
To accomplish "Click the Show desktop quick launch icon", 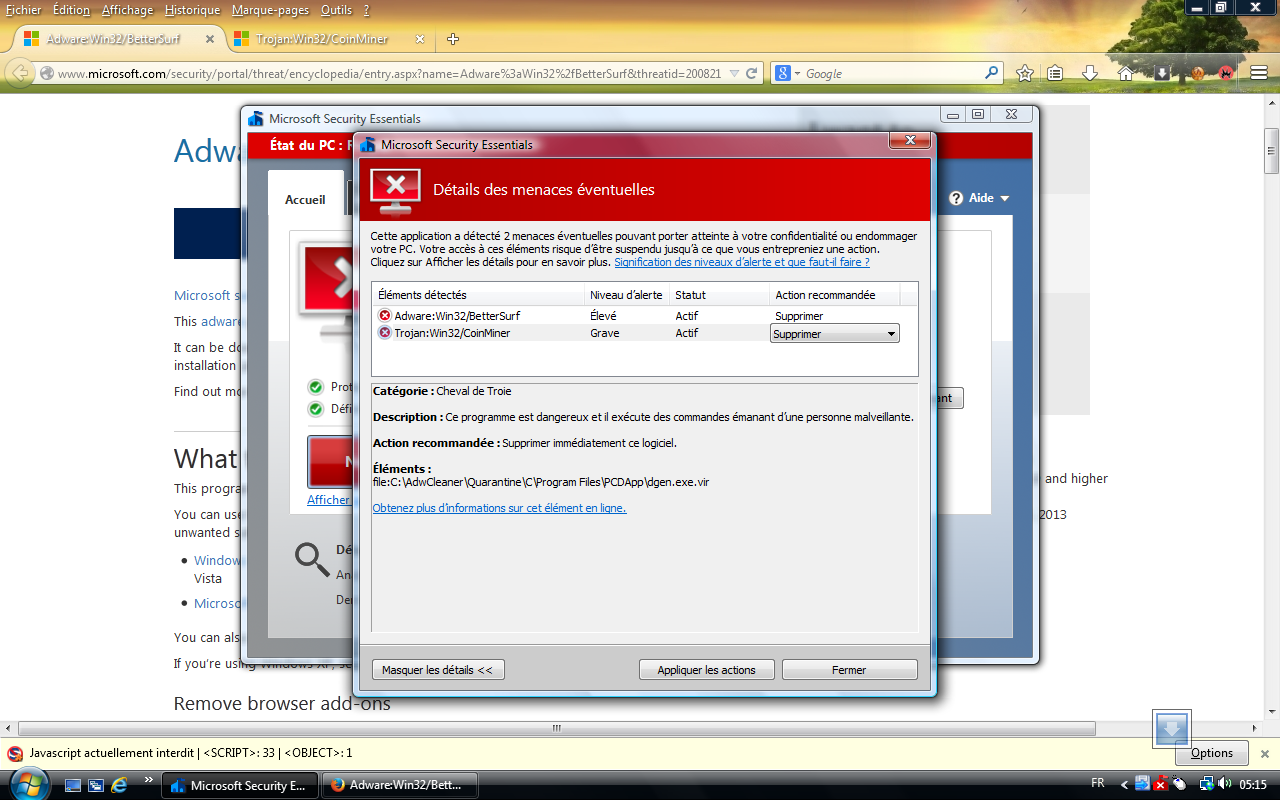I will [x=73, y=785].
